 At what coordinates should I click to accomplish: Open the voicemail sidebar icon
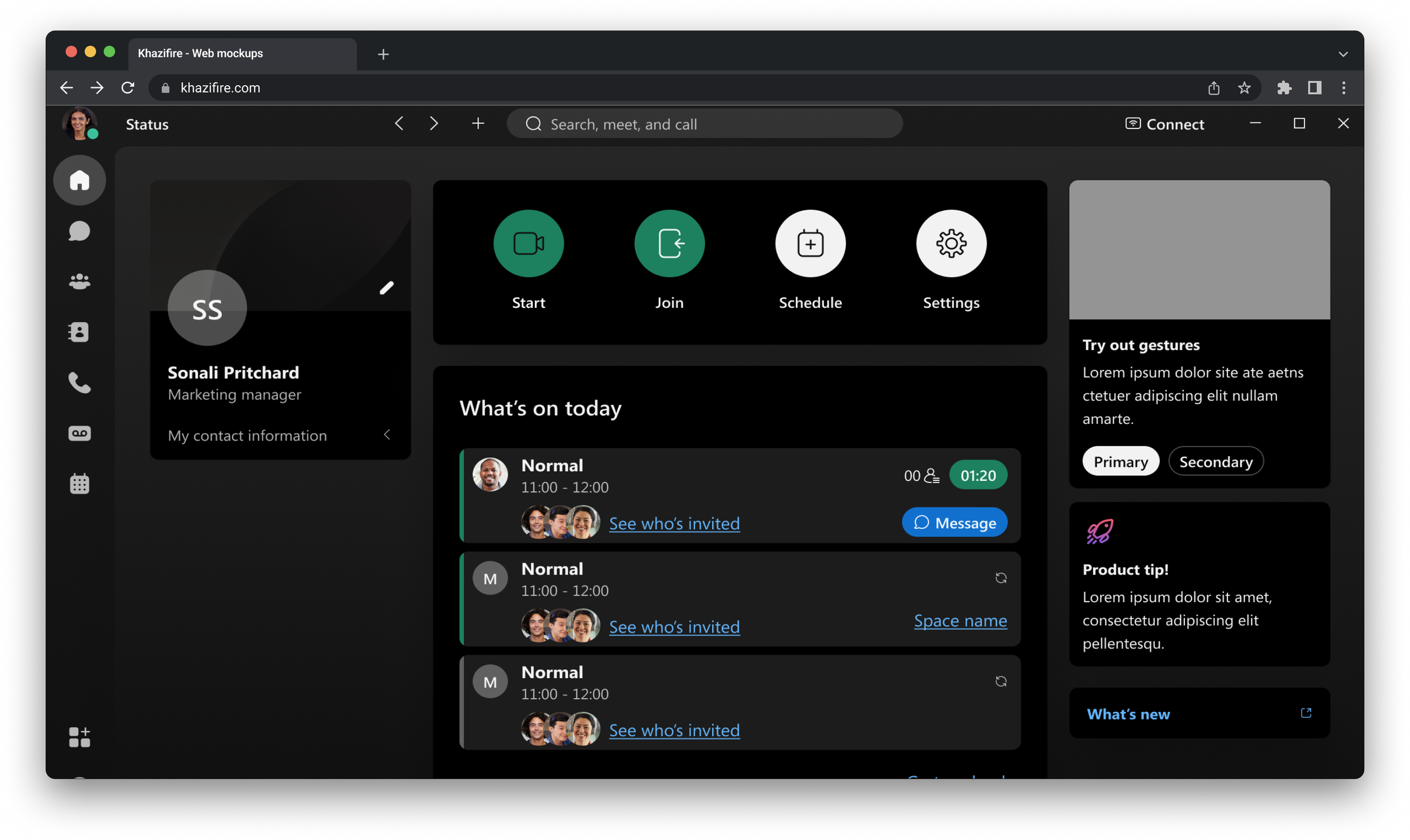[80, 433]
